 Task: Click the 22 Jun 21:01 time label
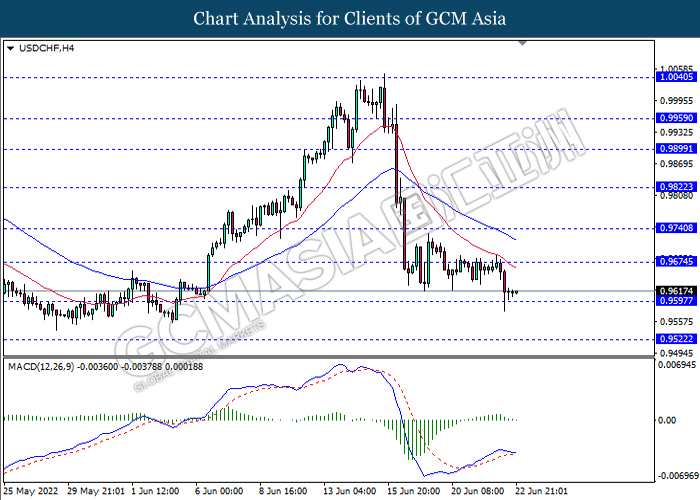coord(542,491)
